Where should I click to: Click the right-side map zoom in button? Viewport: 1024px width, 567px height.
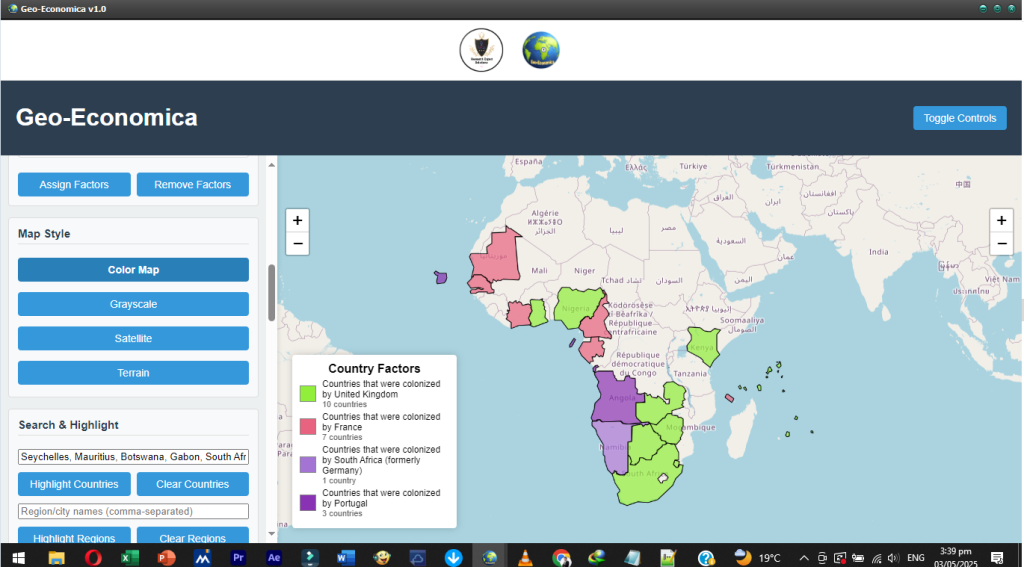(x=1001, y=220)
